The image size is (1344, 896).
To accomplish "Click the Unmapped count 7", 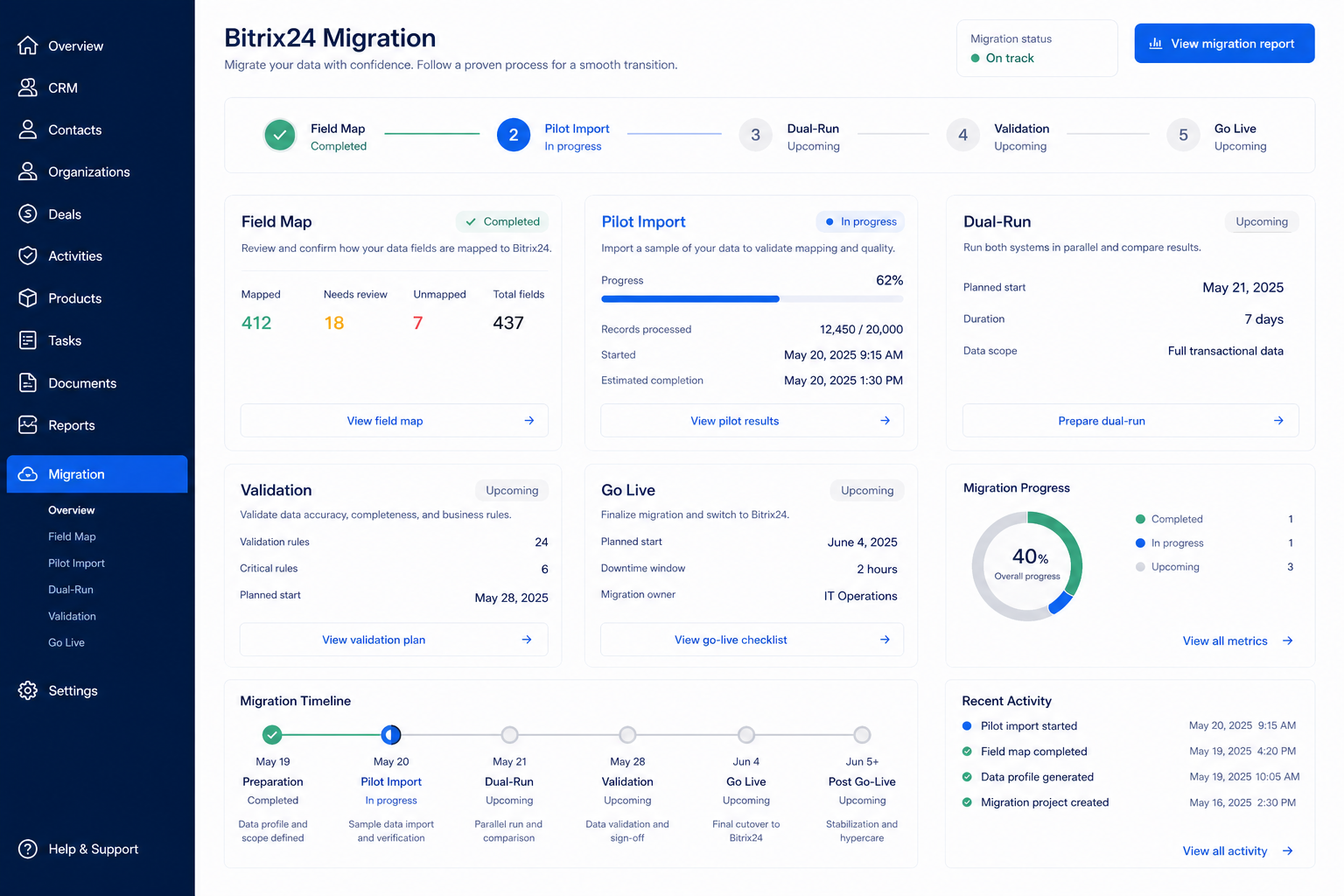I will (417, 323).
